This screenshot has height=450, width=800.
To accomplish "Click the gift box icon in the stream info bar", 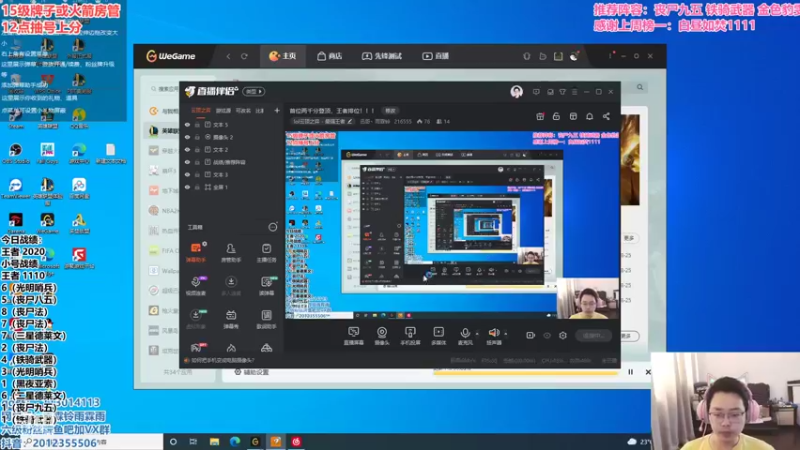I will coord(540,116).
